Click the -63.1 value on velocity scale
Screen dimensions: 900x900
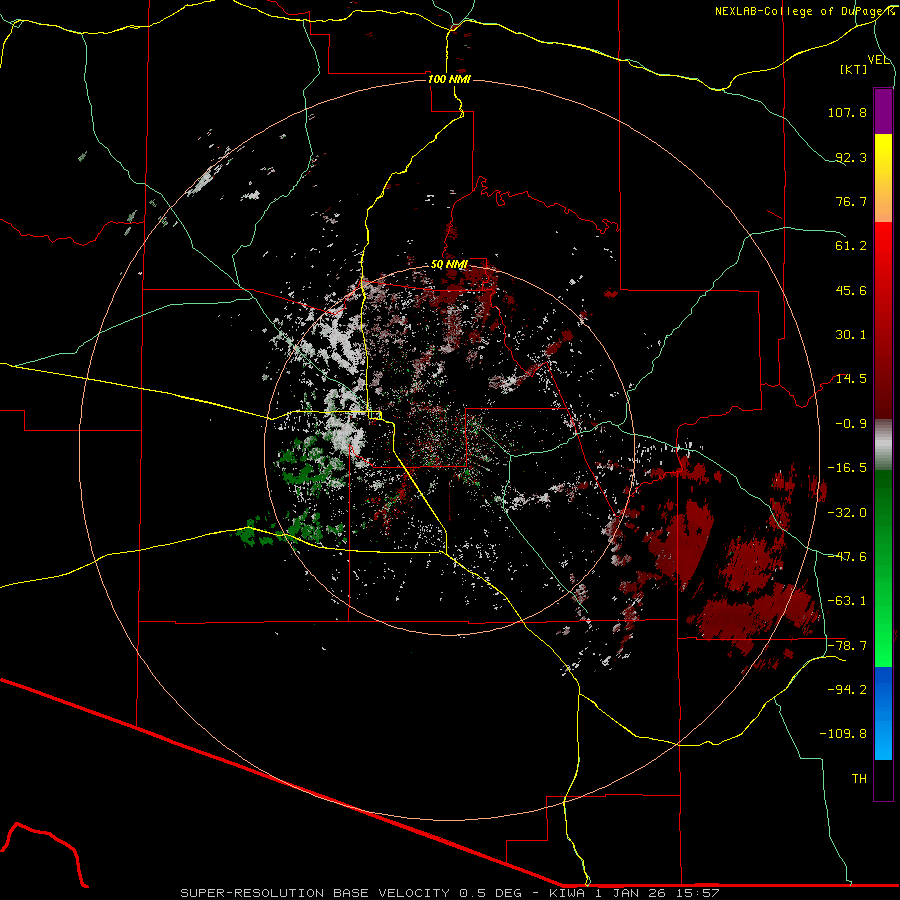click(847, 601)
